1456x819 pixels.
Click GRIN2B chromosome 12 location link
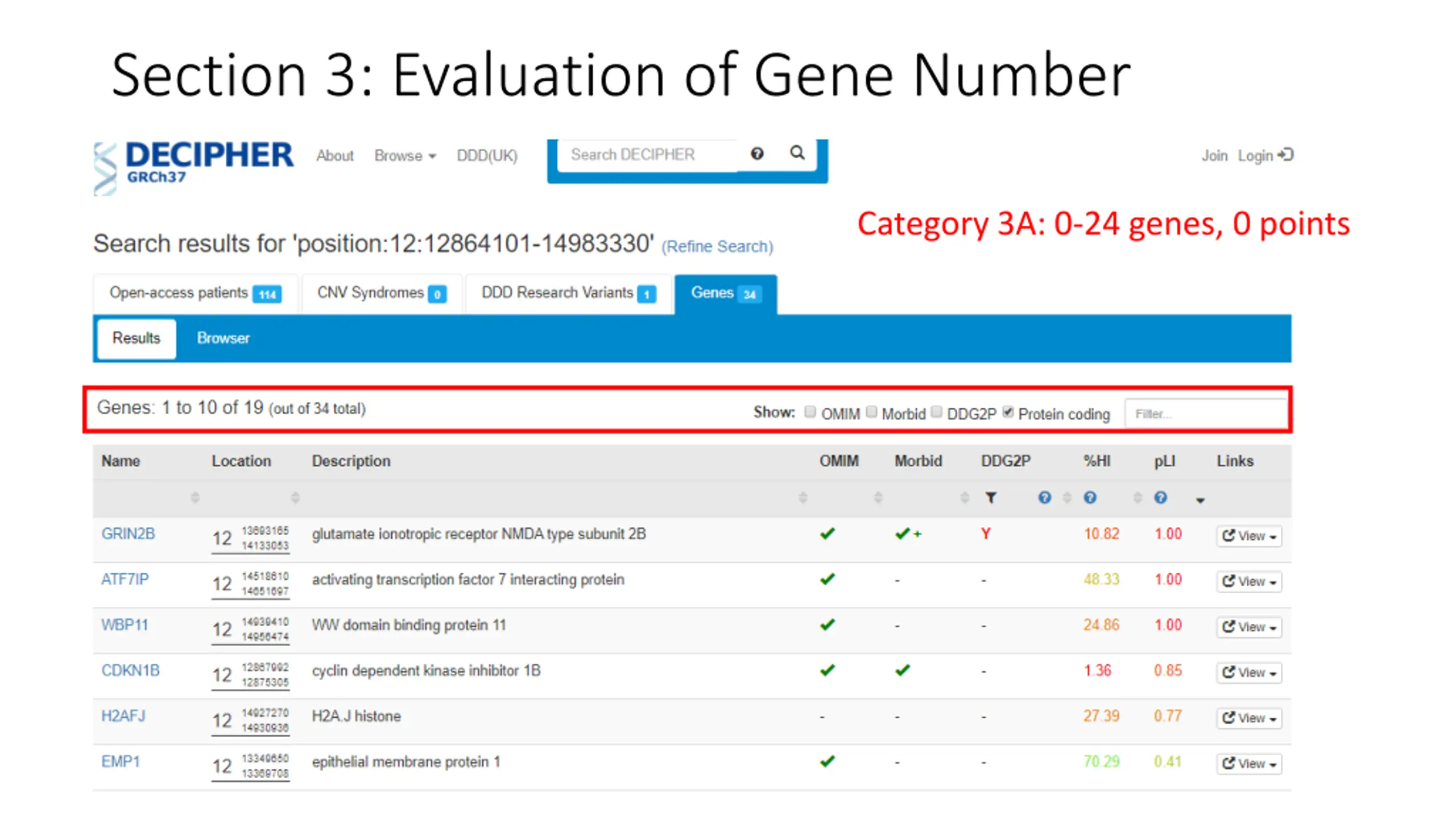click(x=250, y=538)
